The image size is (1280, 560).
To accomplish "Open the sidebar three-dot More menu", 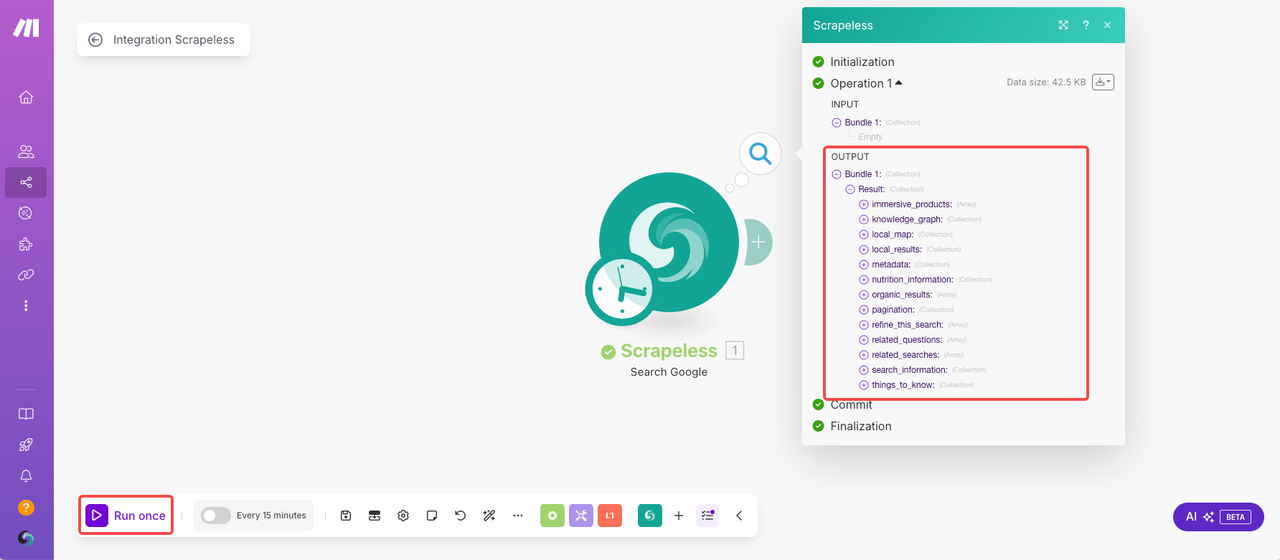I will click(26, 305).
